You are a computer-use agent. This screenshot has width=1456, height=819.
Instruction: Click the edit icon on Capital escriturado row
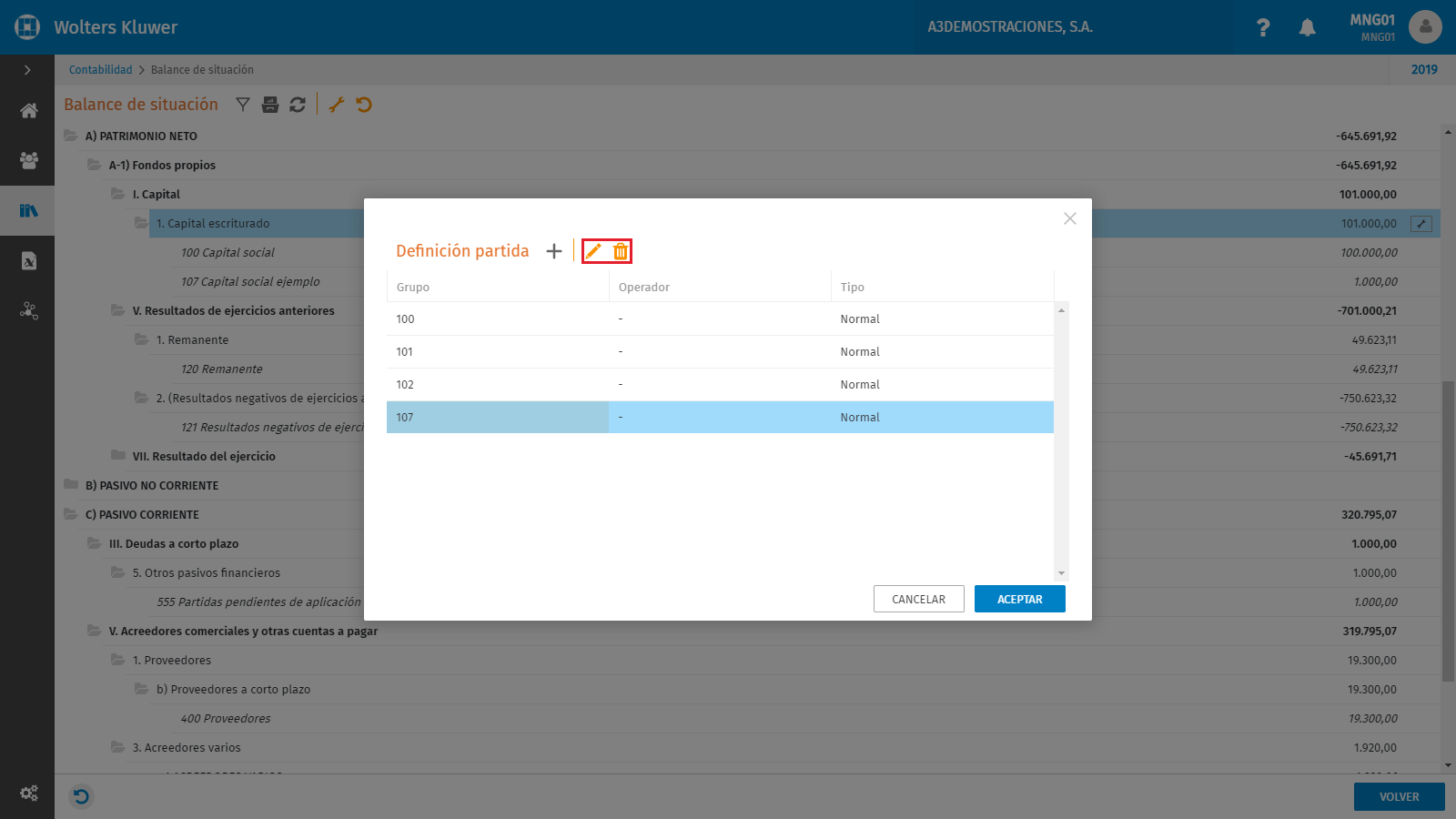(x=1421, y=224)
